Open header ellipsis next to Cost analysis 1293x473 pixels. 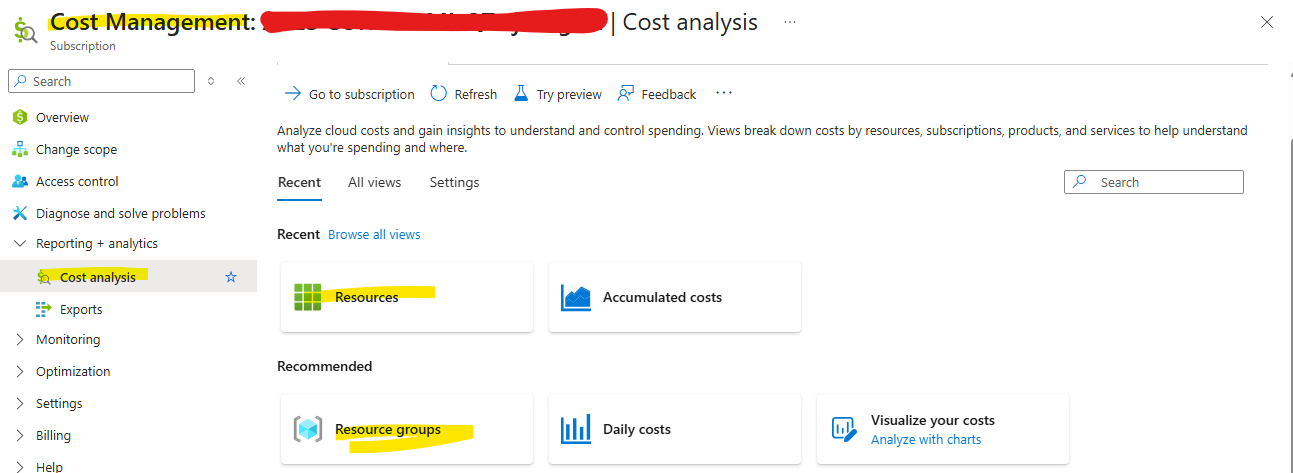pos(790,21)
